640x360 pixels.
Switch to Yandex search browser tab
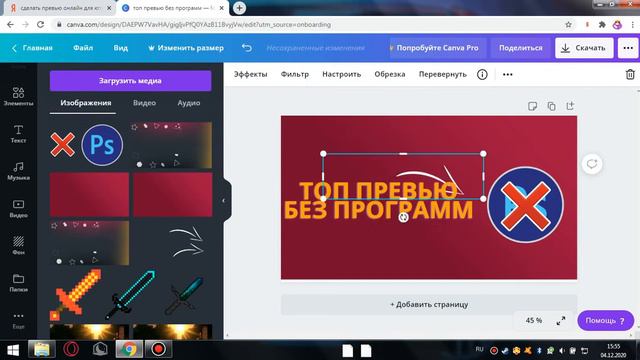60,8
